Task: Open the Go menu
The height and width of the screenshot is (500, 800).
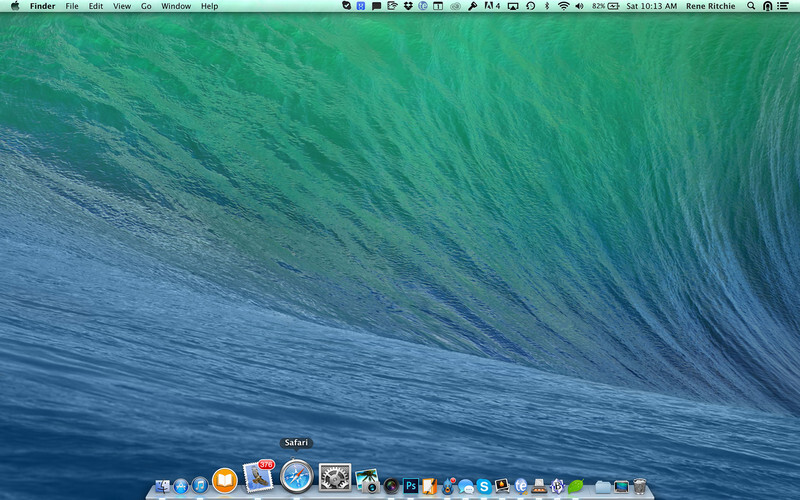Action: [146, 6]
